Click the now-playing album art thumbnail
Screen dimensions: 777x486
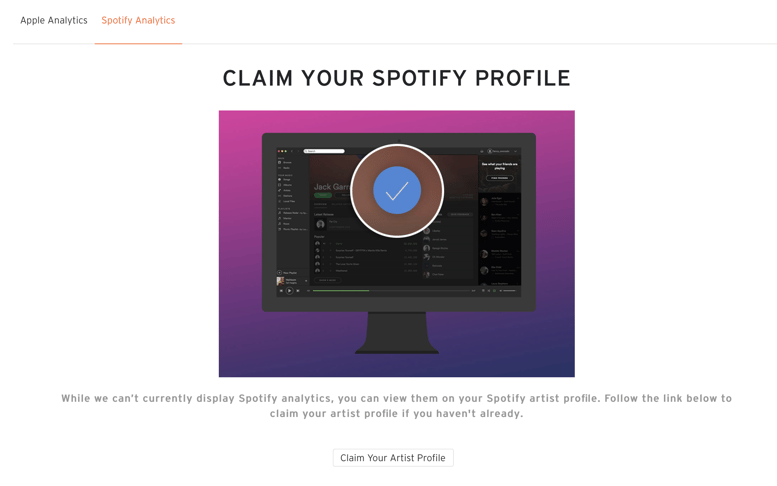(x=280, y=281)
